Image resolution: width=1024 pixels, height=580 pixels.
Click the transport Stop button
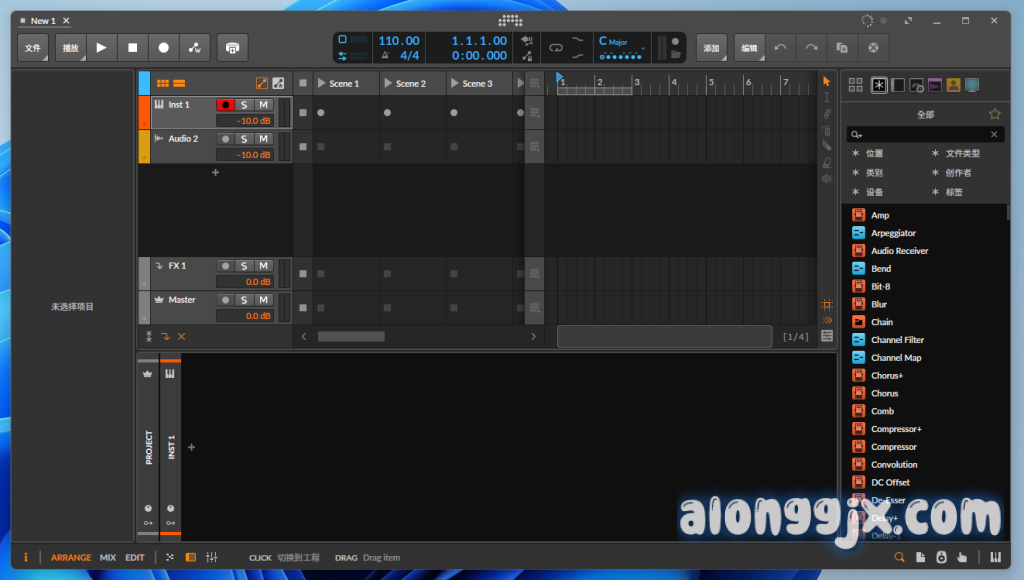[132, 47]
